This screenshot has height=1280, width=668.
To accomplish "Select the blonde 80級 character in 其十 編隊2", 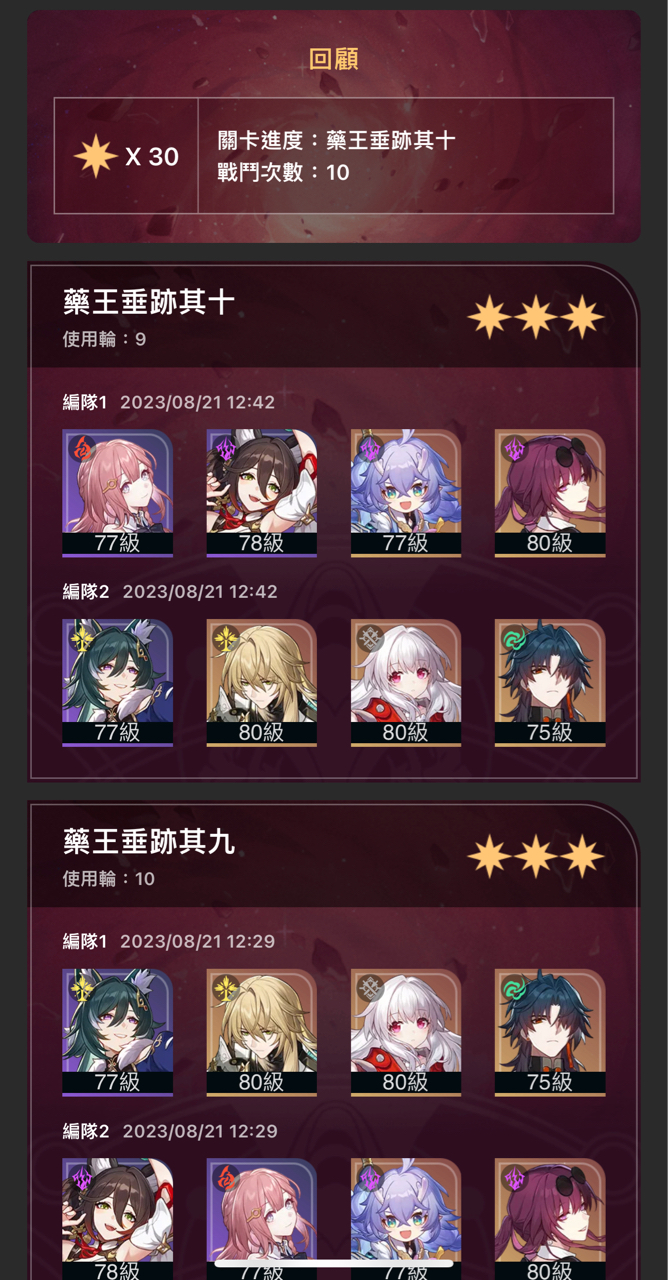I will tap(262, 683).
